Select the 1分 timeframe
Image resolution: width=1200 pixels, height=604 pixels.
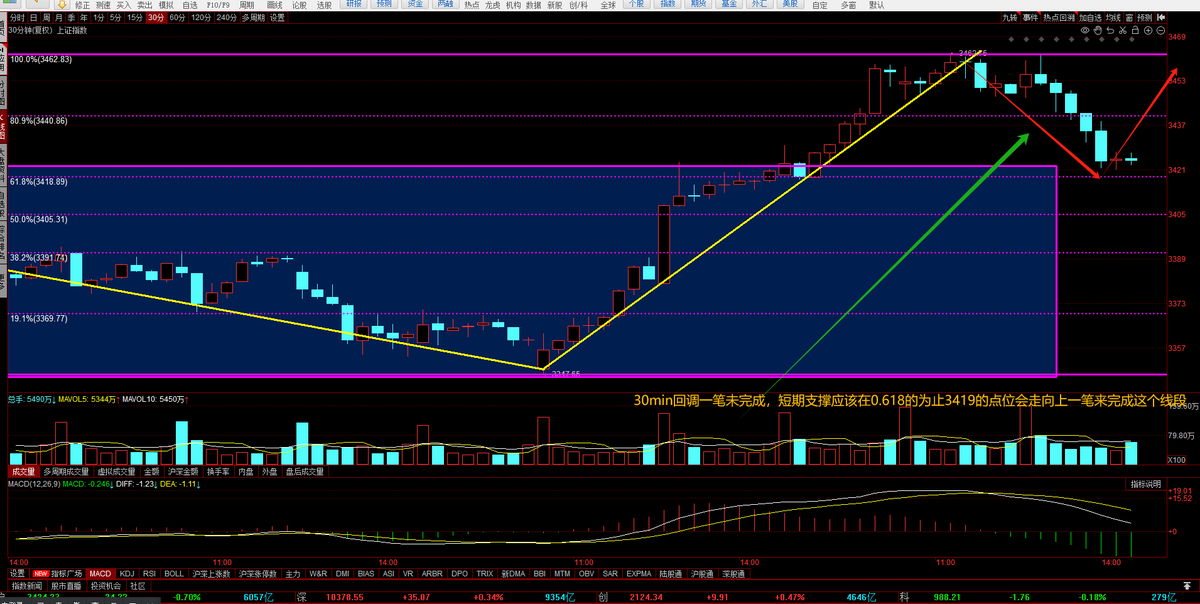coord(98,18)
